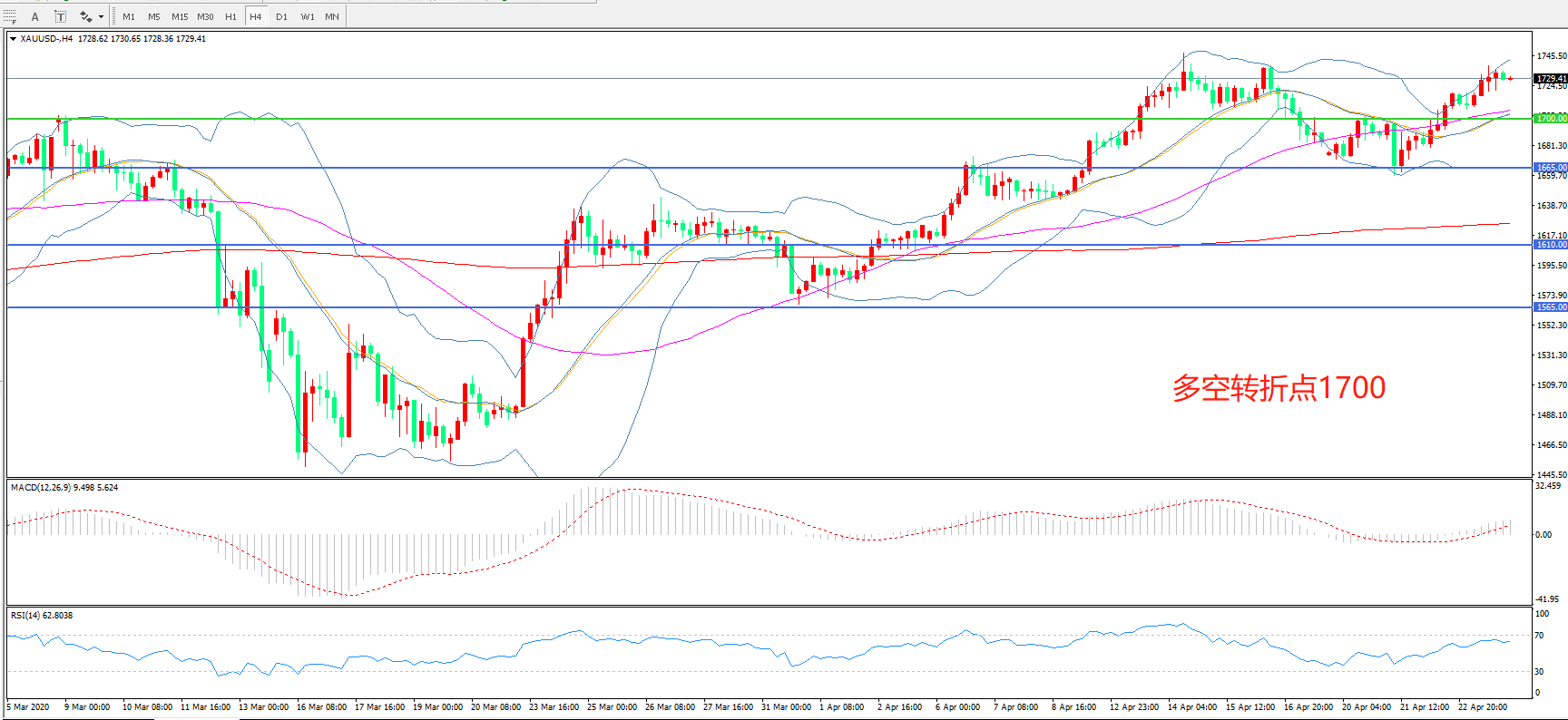Change the chart to D1 timeframe

tap(281, 16)
